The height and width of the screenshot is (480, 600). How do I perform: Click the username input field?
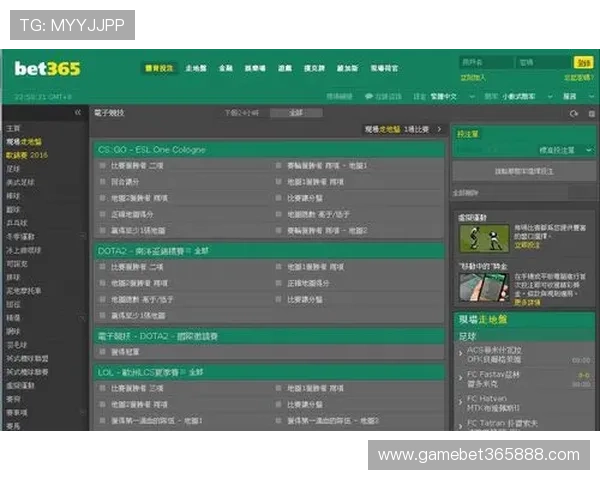[x=486, y=62]
